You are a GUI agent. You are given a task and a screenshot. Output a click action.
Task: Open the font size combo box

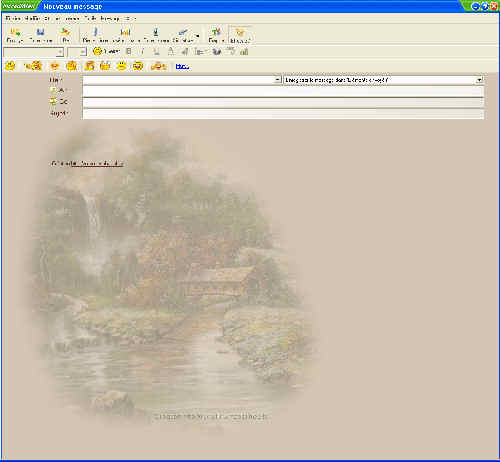(x=77, y=52)
